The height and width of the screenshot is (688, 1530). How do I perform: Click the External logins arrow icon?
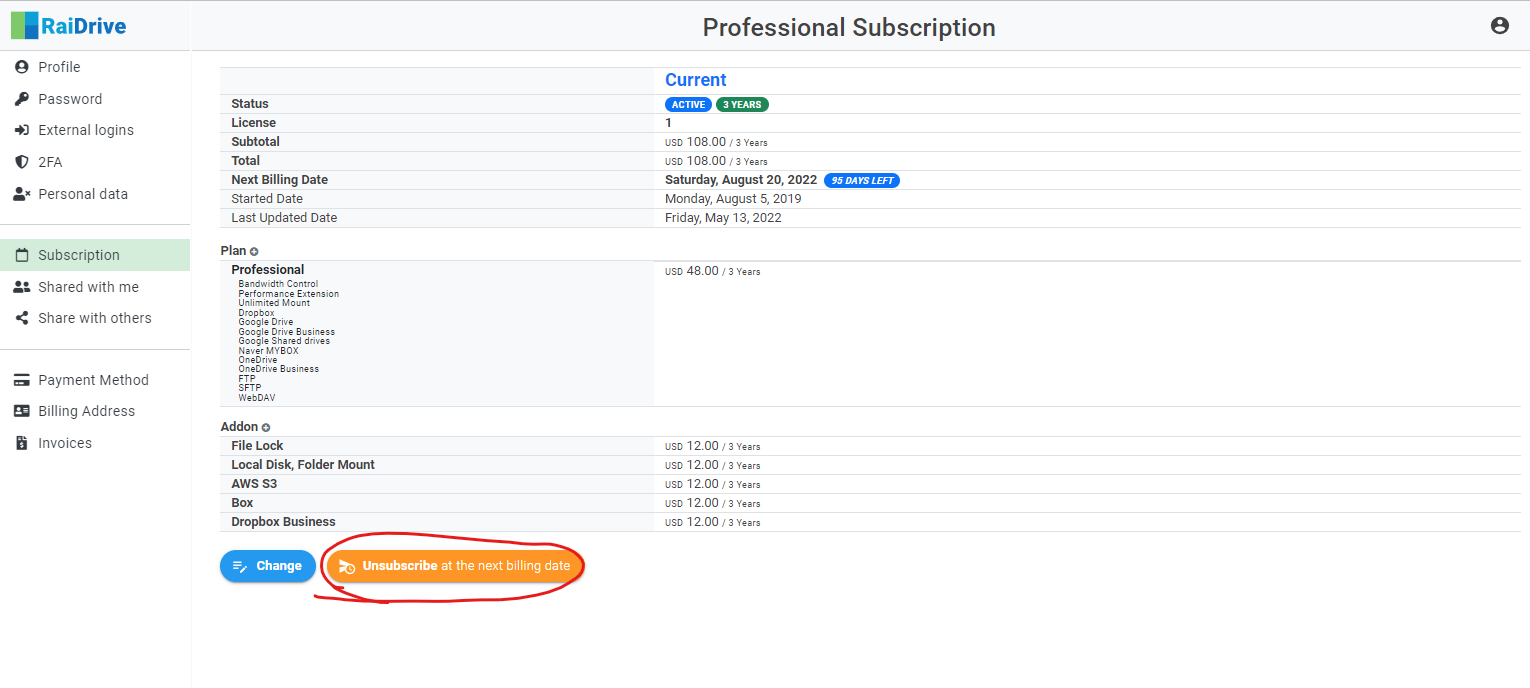(x=22, y=130)
